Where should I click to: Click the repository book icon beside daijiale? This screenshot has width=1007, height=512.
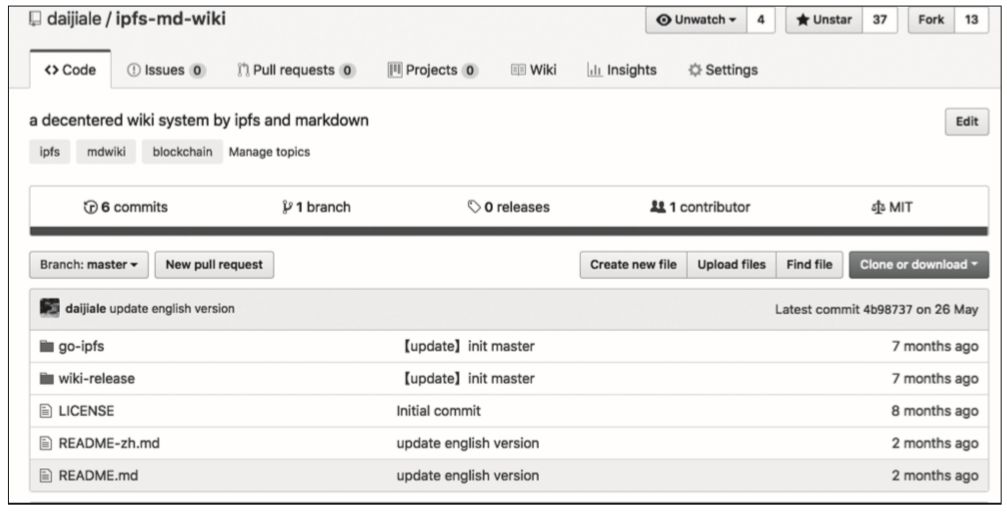pos(35,19)
